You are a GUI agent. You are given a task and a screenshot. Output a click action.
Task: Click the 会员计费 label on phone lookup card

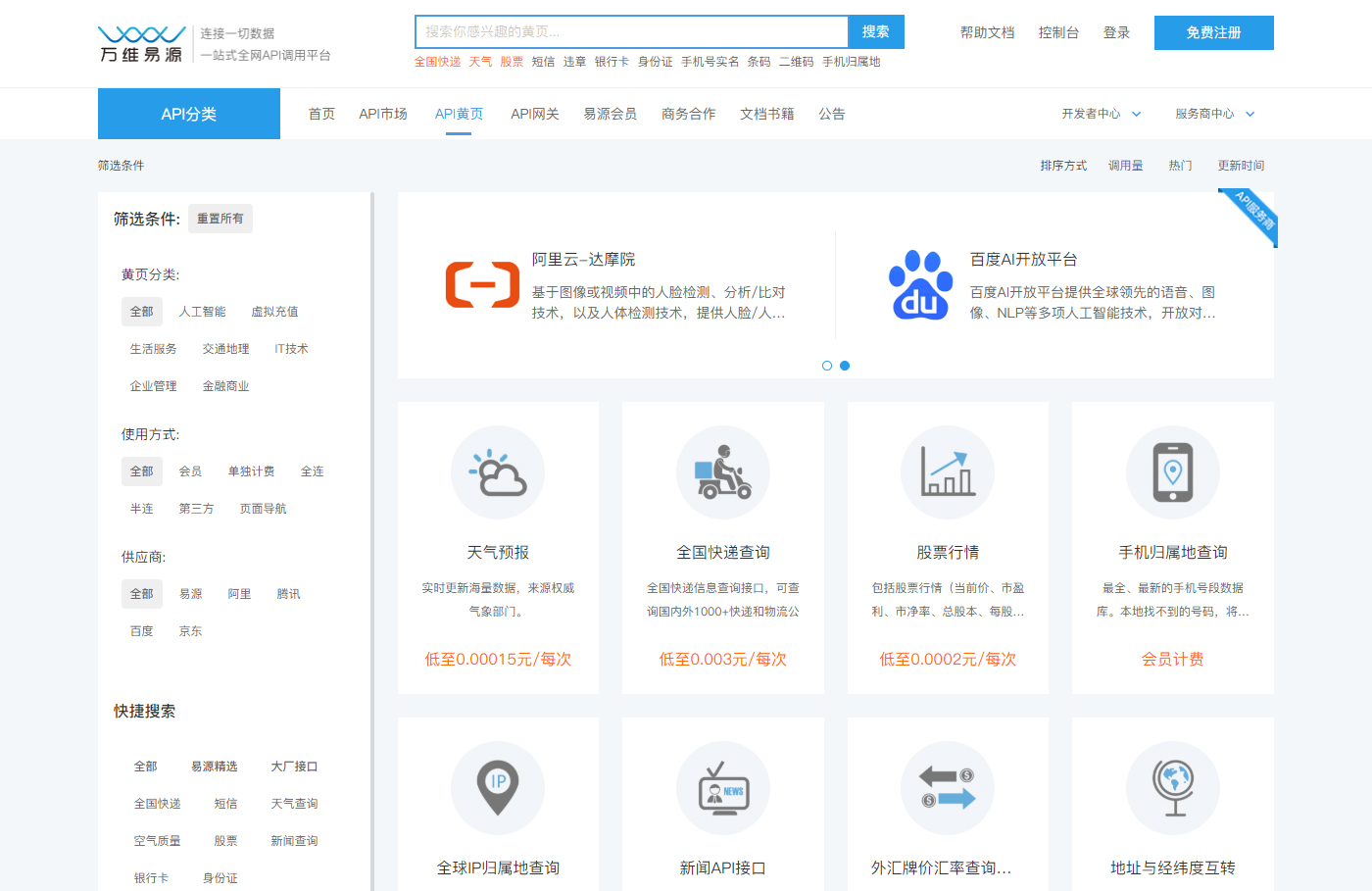[1173, 660]
